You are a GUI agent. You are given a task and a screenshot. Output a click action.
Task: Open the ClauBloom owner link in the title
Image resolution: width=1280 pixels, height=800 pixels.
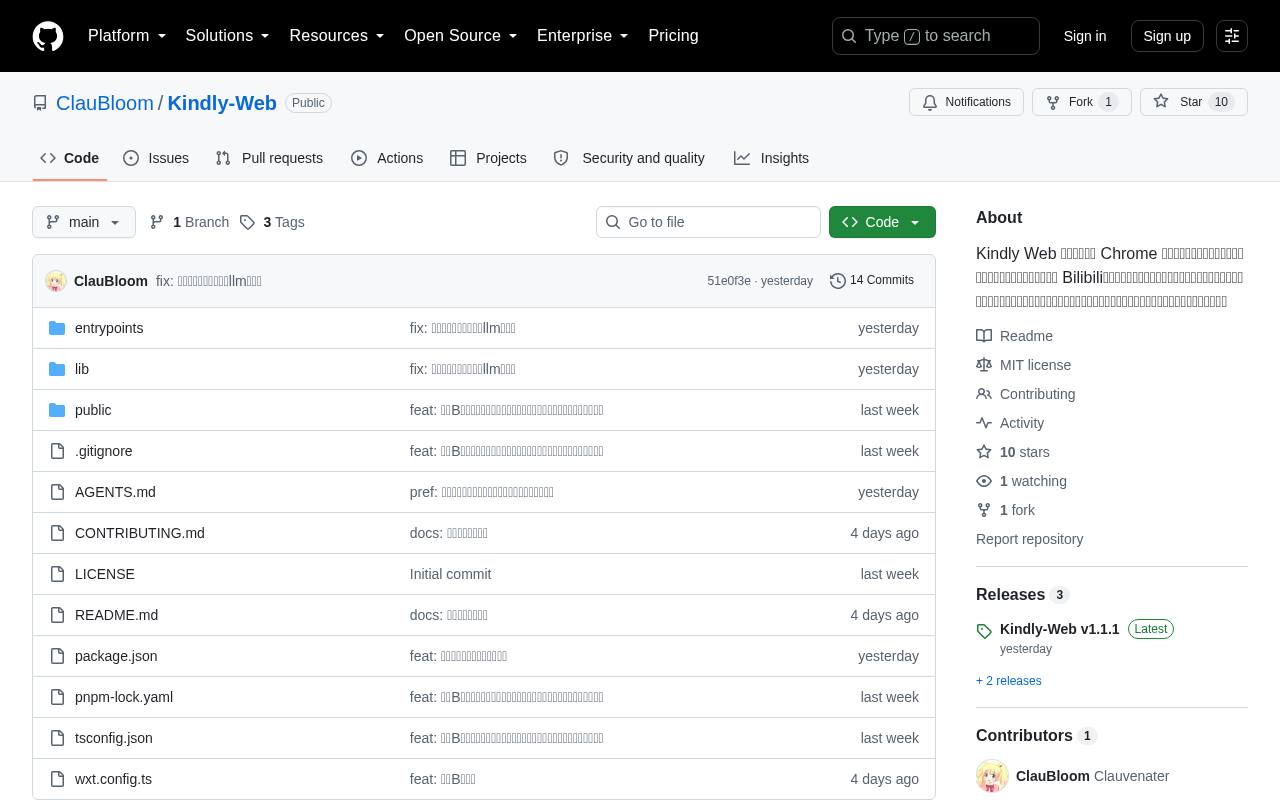pos(105,103)
